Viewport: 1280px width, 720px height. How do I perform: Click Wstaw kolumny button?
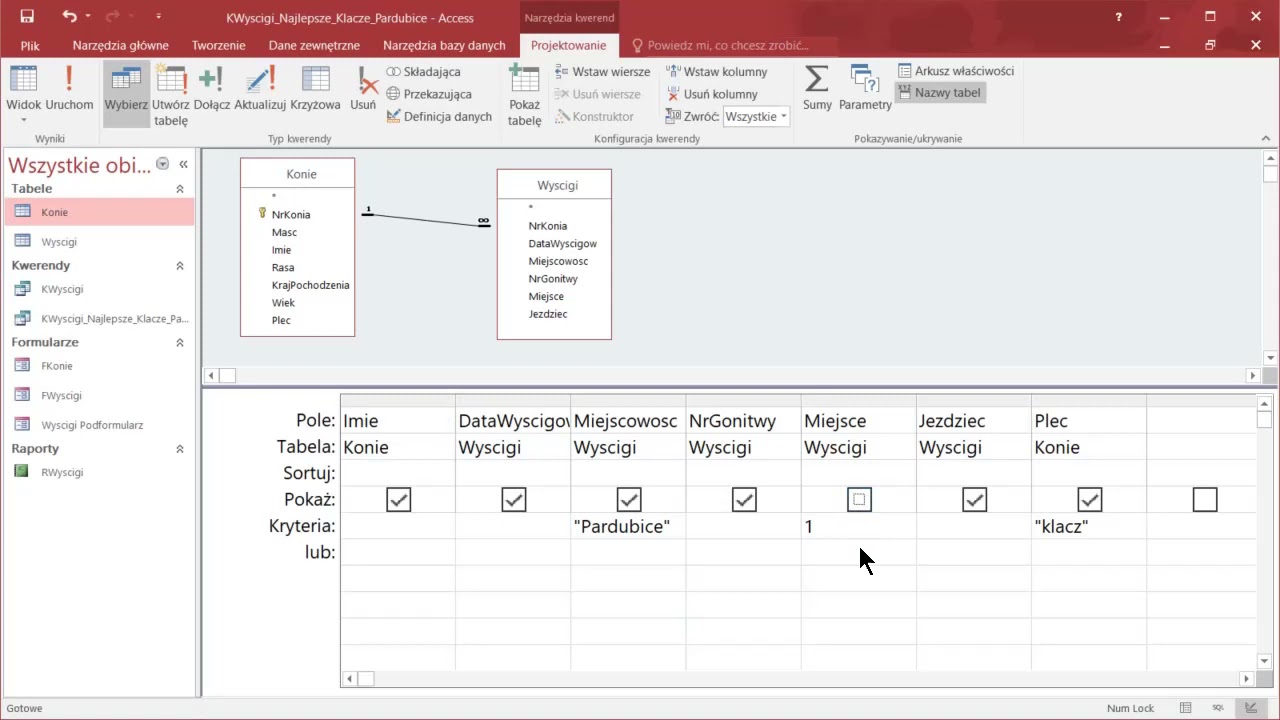[717, 72]
